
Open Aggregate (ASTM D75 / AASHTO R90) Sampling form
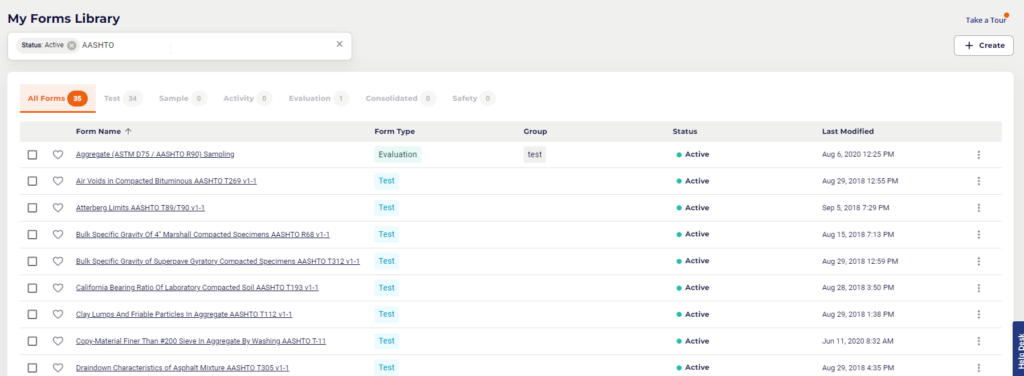point(155,155)
